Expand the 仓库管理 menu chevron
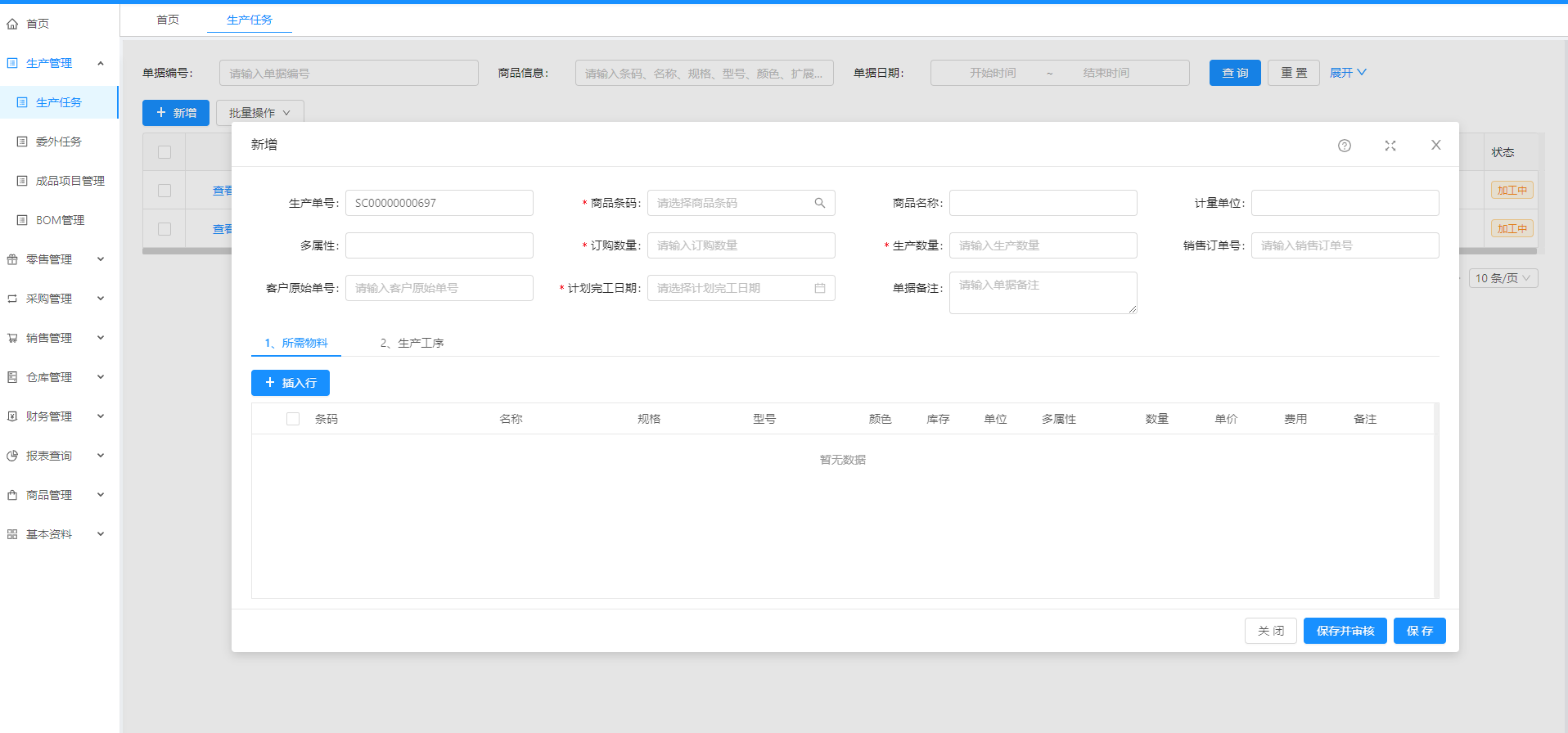The width and height of the screenshot is (1568, 733). (101, 377)
